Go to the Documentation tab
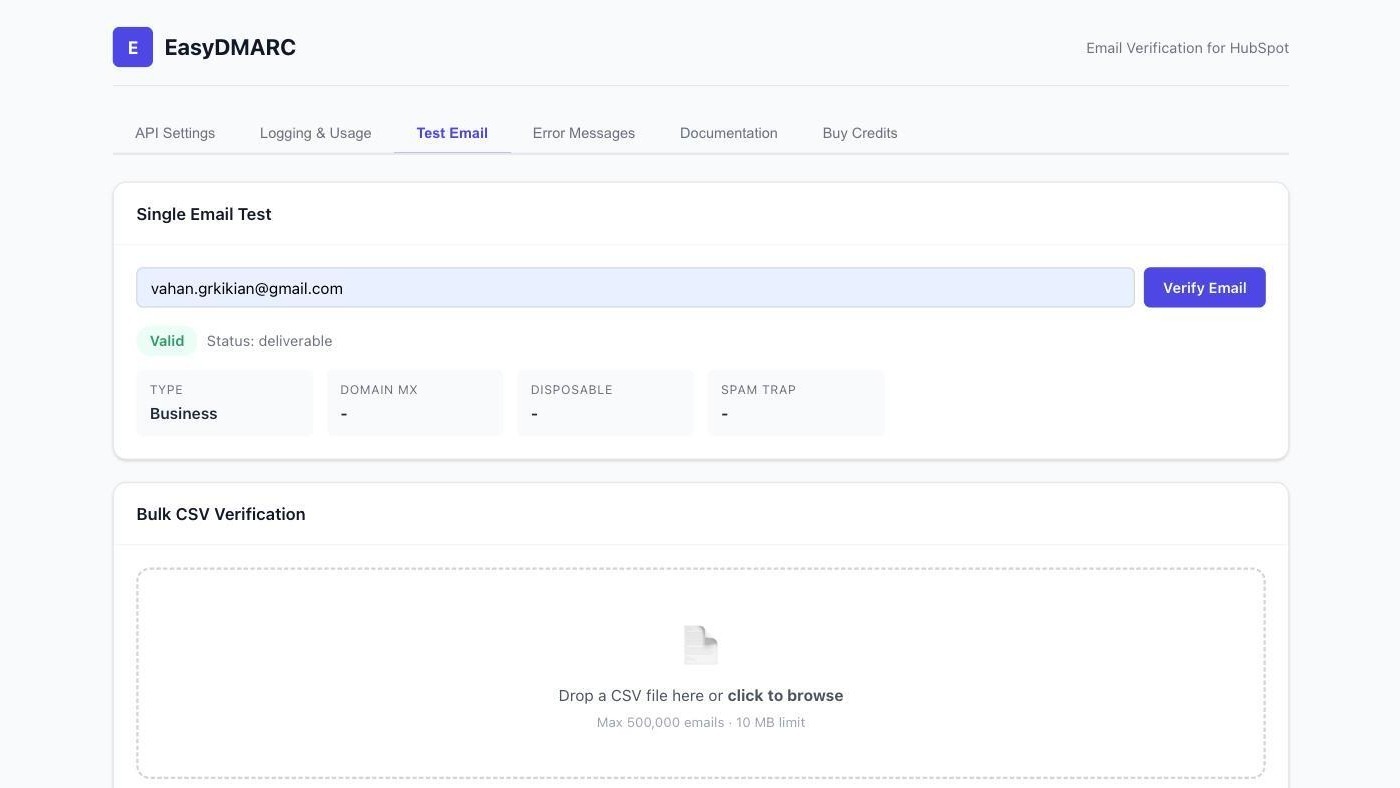This screenshot has height=788, width=1400. click(x=729, y=133)
